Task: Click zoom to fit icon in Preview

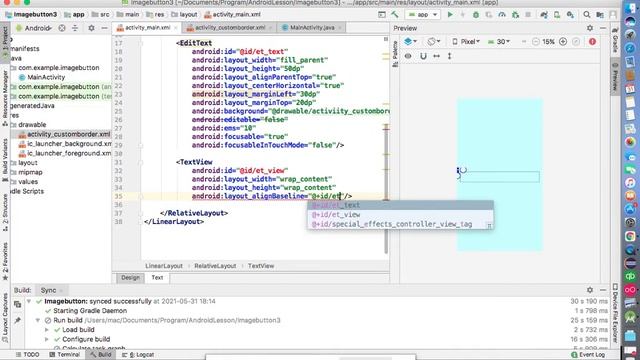Action: [x=576, y=42]
